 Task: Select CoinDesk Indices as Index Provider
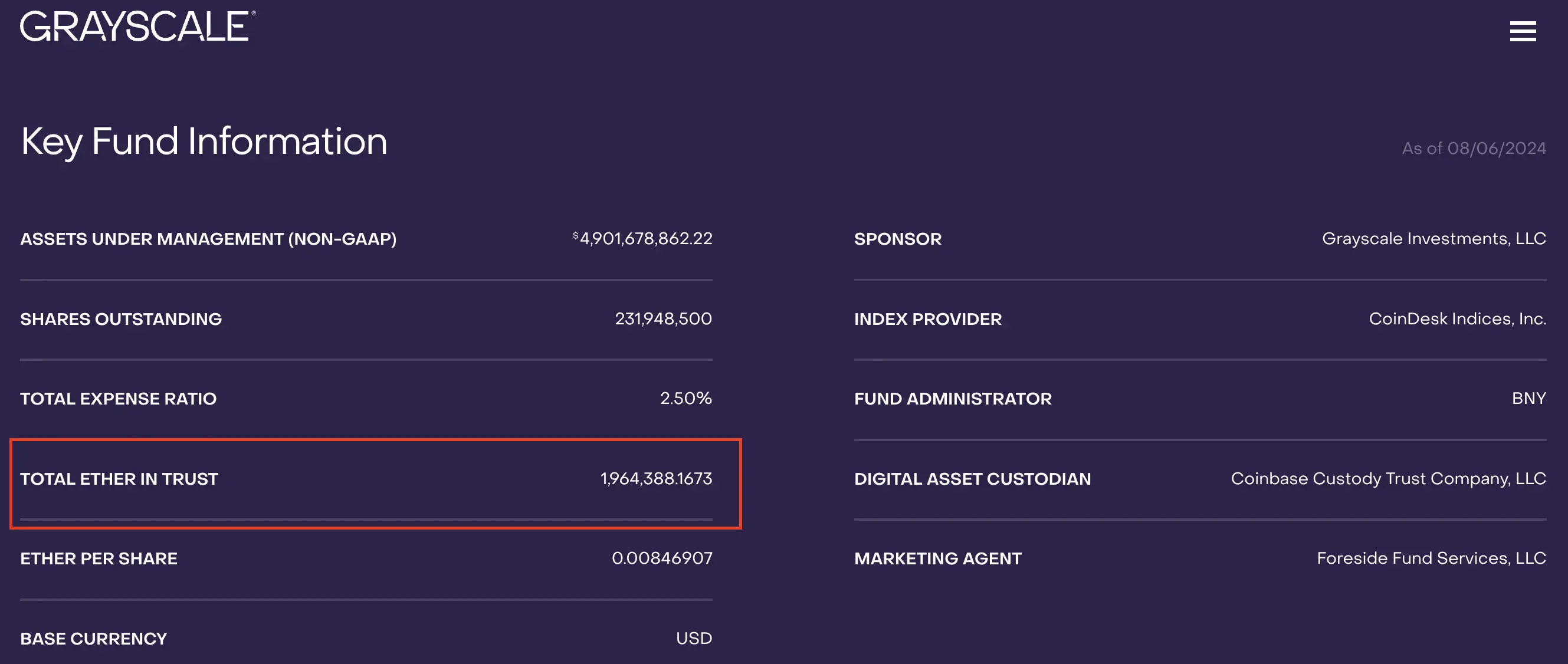click(1457, 318)
